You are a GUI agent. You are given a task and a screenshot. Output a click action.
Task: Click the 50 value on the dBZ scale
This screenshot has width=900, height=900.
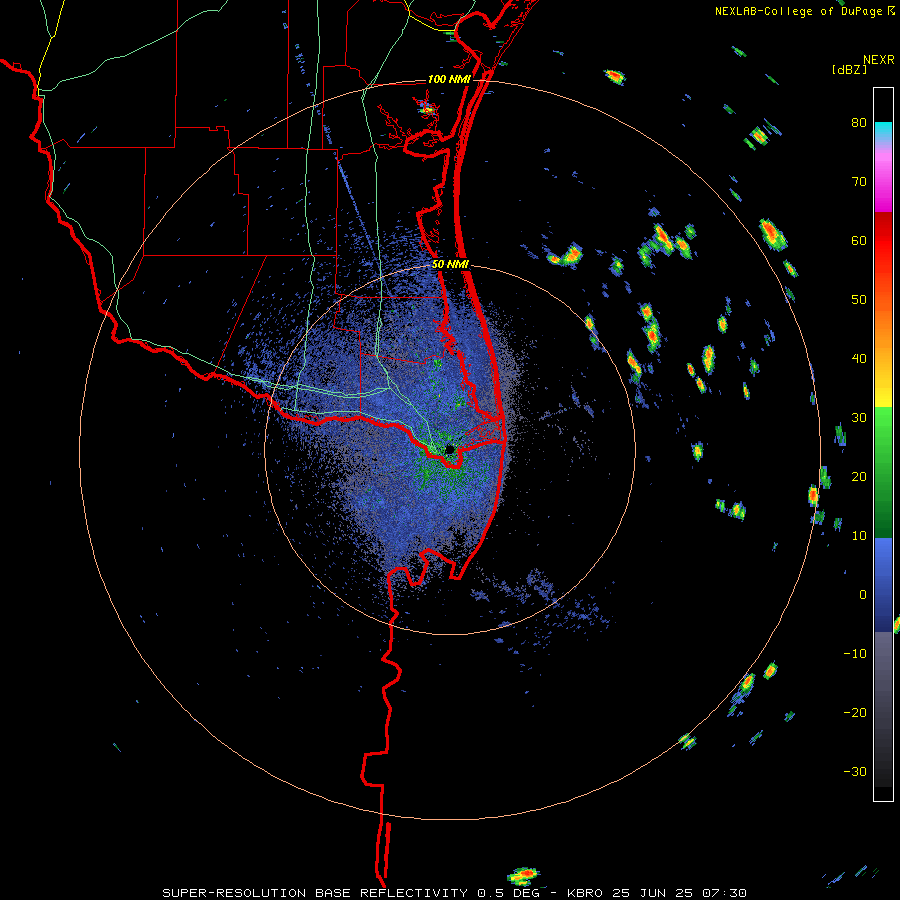coord(859,300)
